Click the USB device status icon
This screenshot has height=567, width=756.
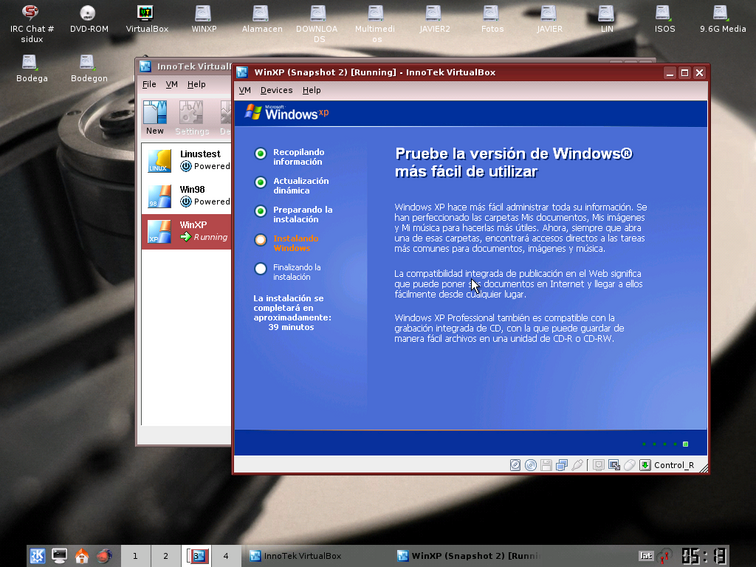coord(577,465)
